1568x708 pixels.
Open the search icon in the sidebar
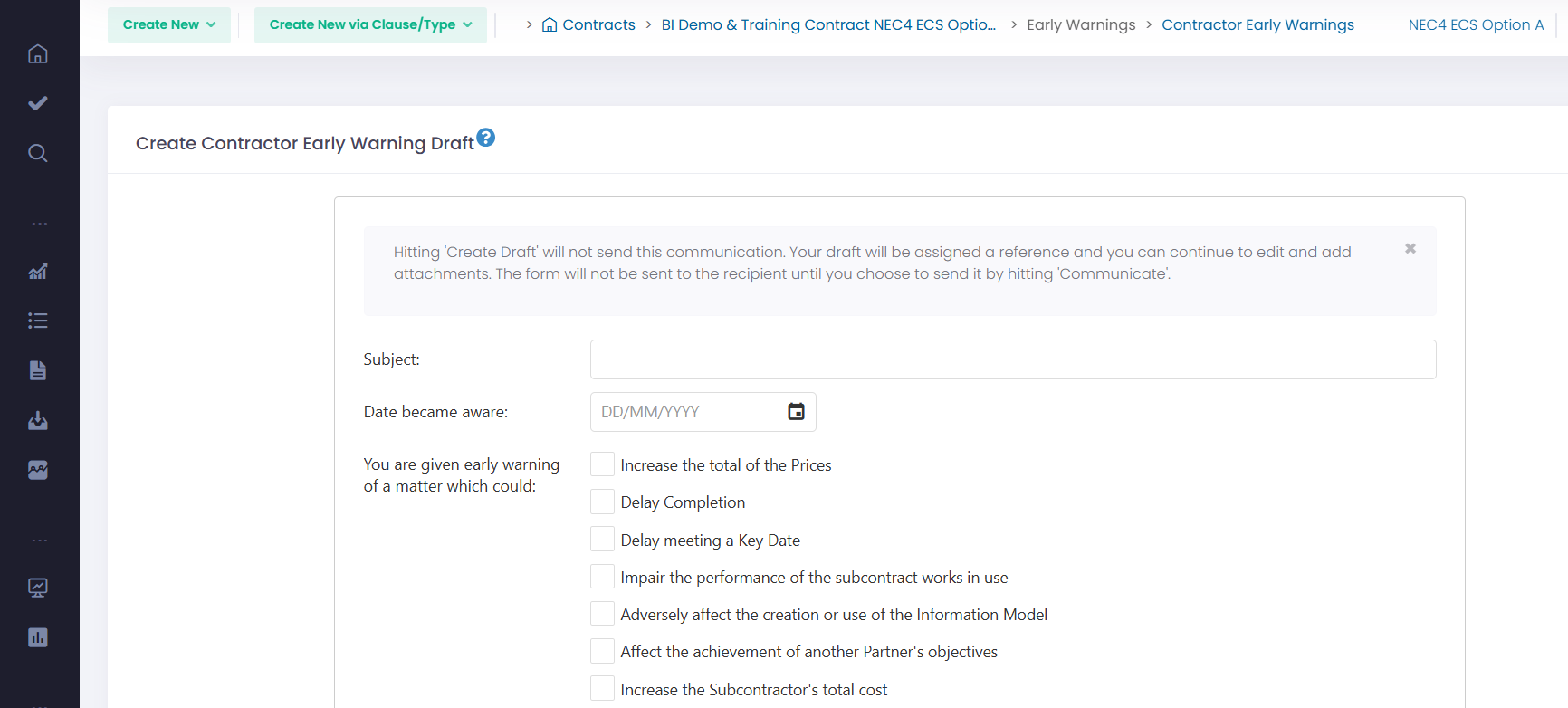[37, 152]
